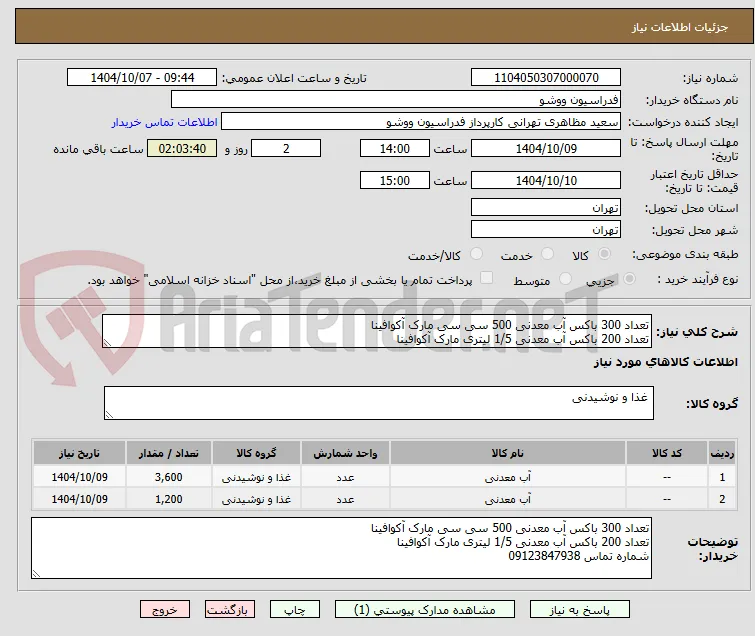755x636 pixels.
Task: Click the شهر محل تحویل field تهران
Action: (546, 230)
